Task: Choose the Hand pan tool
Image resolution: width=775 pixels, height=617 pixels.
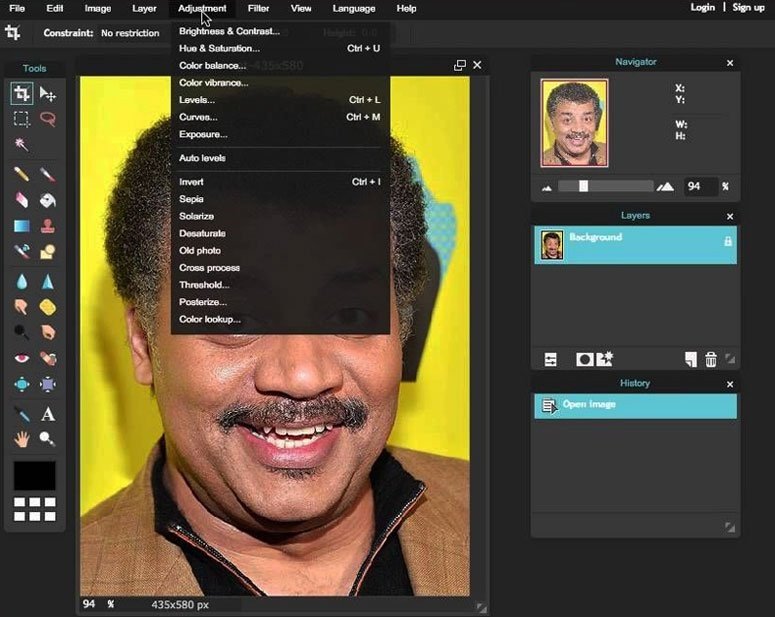Action: click(x=22, y=439)
